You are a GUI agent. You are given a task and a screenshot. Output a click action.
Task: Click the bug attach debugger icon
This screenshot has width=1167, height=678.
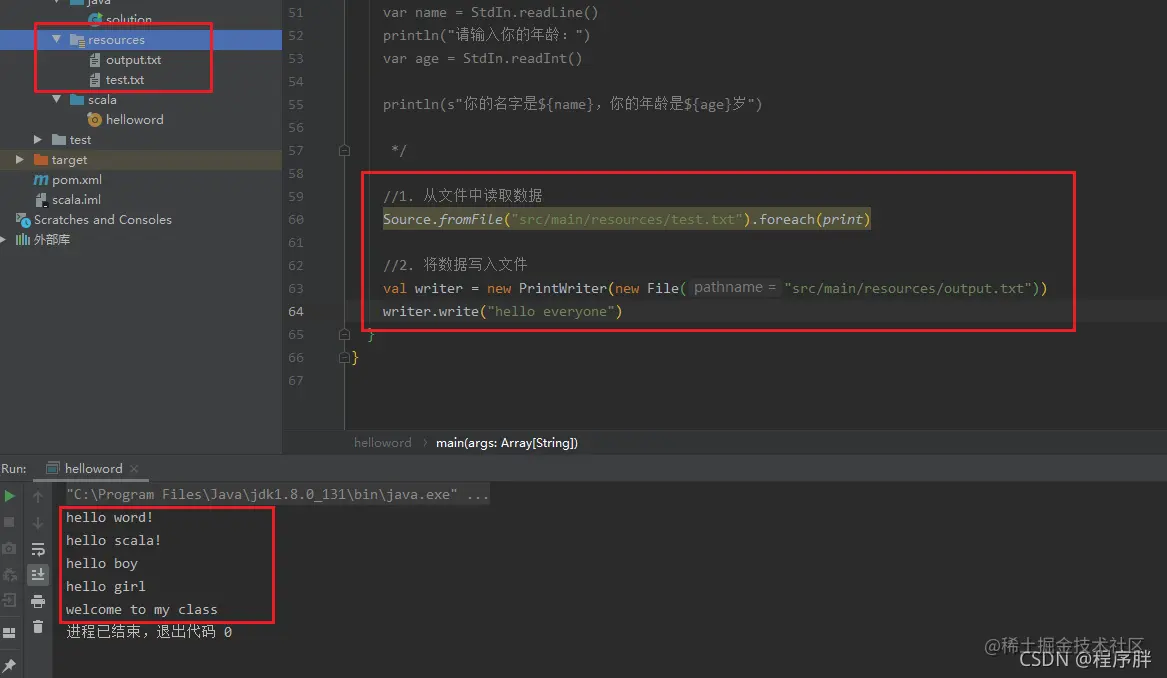pyautogui.click(x=10, y=575)
